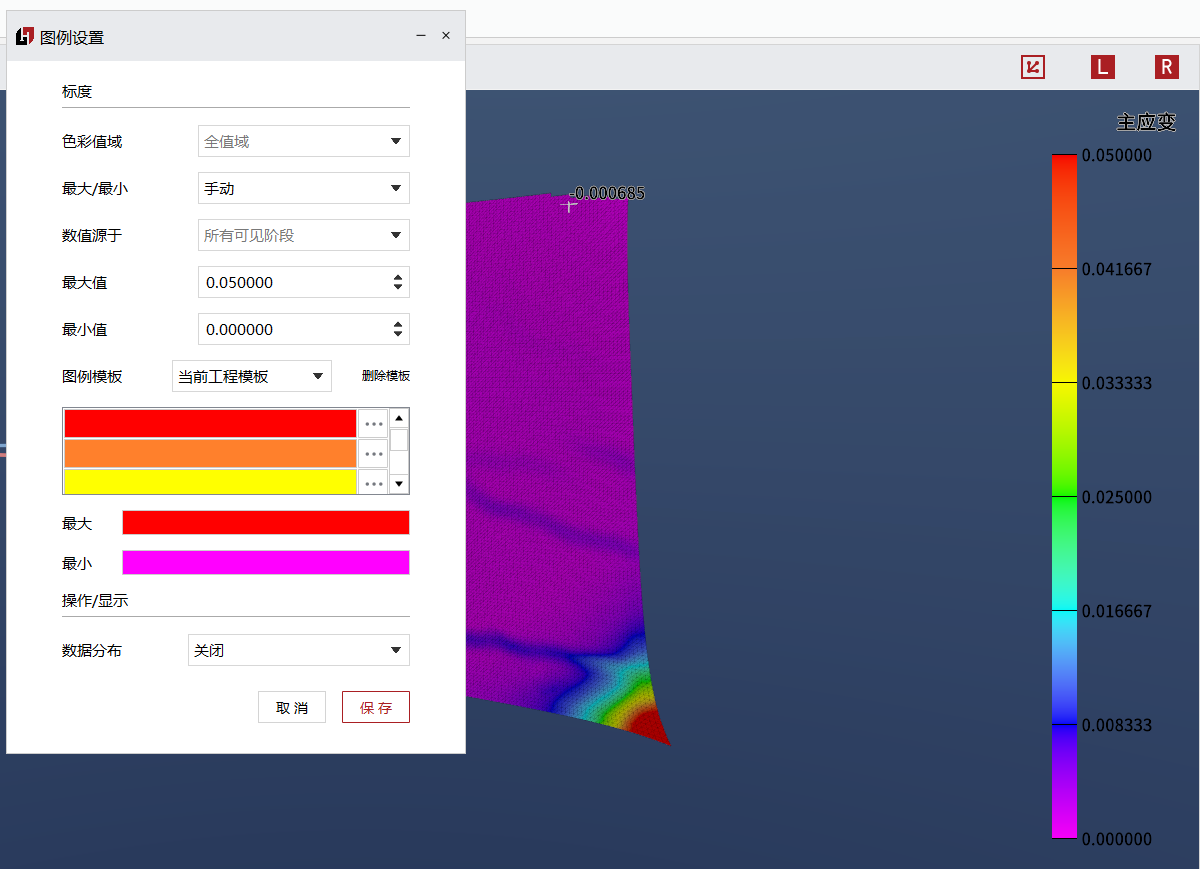This screenshot has width=1200, height=869.
Task: Click the red arrow view icon
Action: [1032, 67]
